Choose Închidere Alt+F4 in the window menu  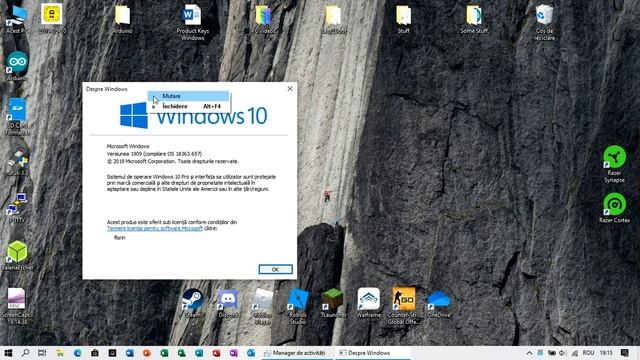click(189, 106)
